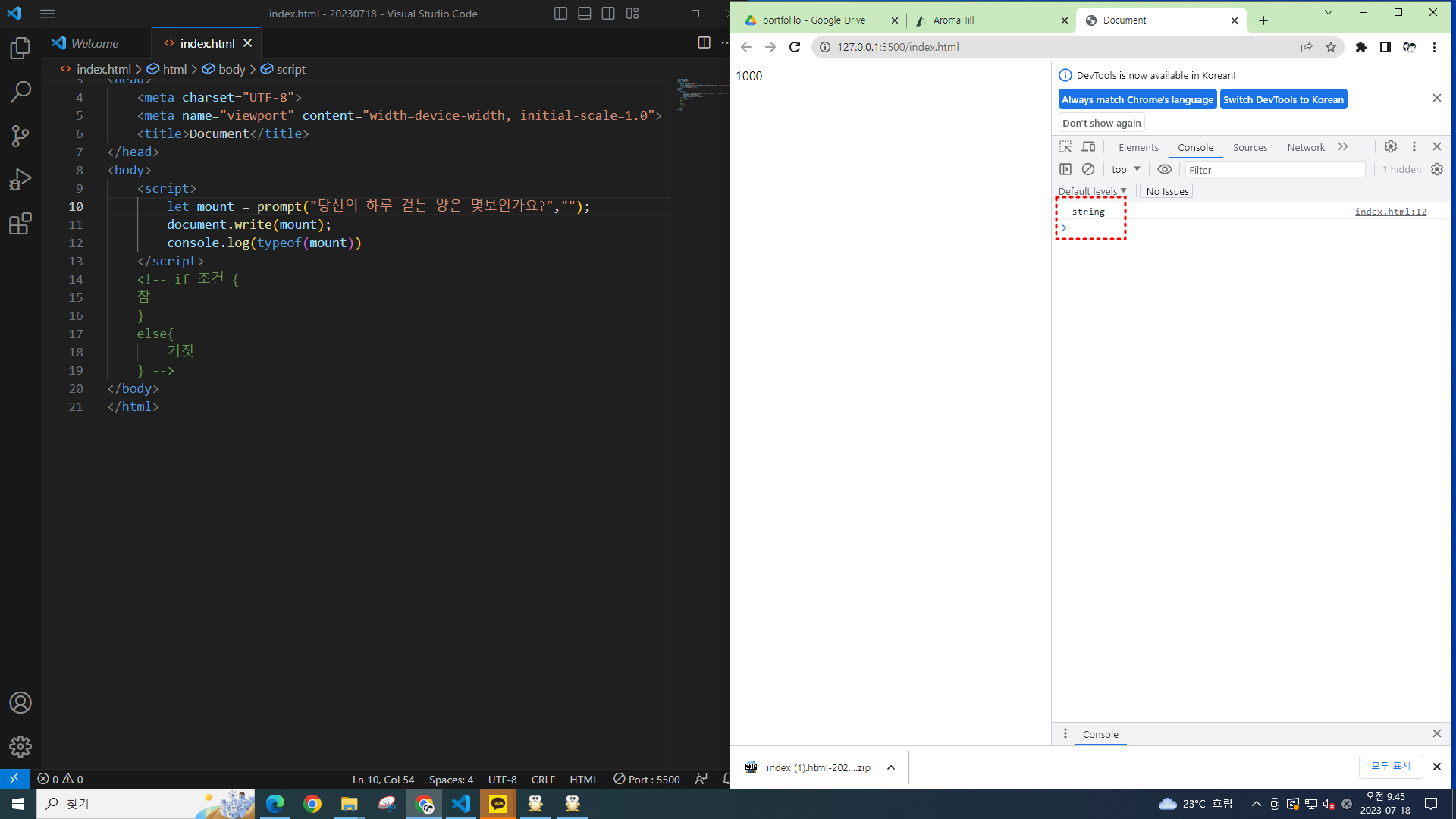Expand more DevTools tabs chevron
Image resolution: width=1456 pixels, height=819 pixels.
[1343, 147]
